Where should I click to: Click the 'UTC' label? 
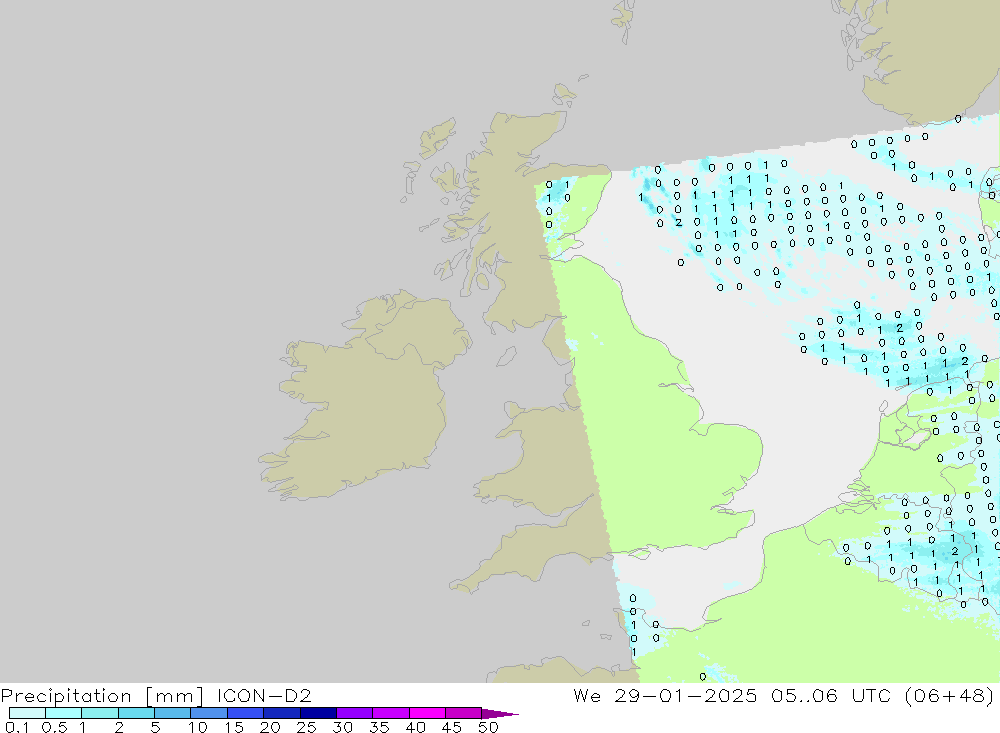pyautogui.click(x=871, y=695)
